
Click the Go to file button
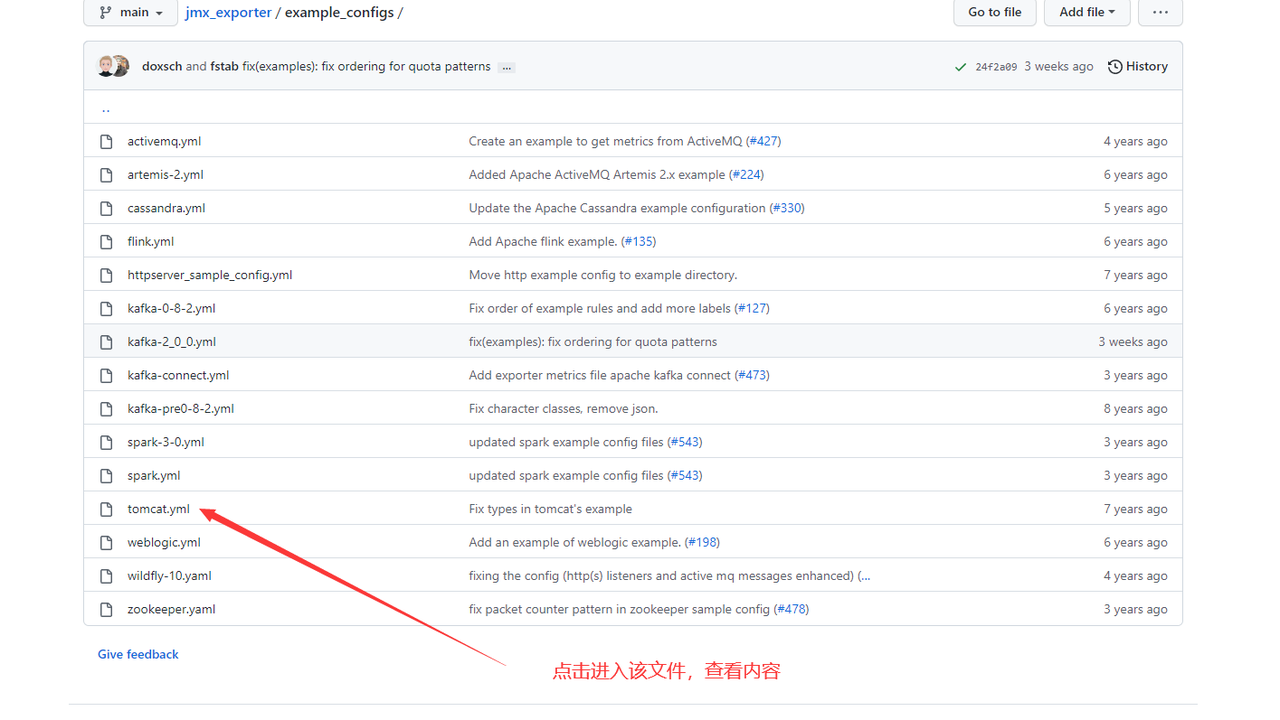[x=994, y=12]
